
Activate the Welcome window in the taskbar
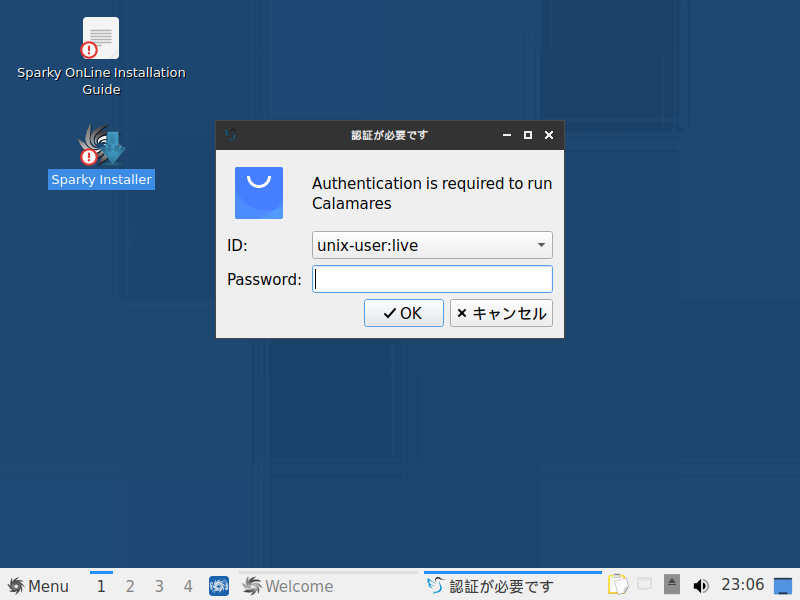pyautogui.click(x=329, y=586)
